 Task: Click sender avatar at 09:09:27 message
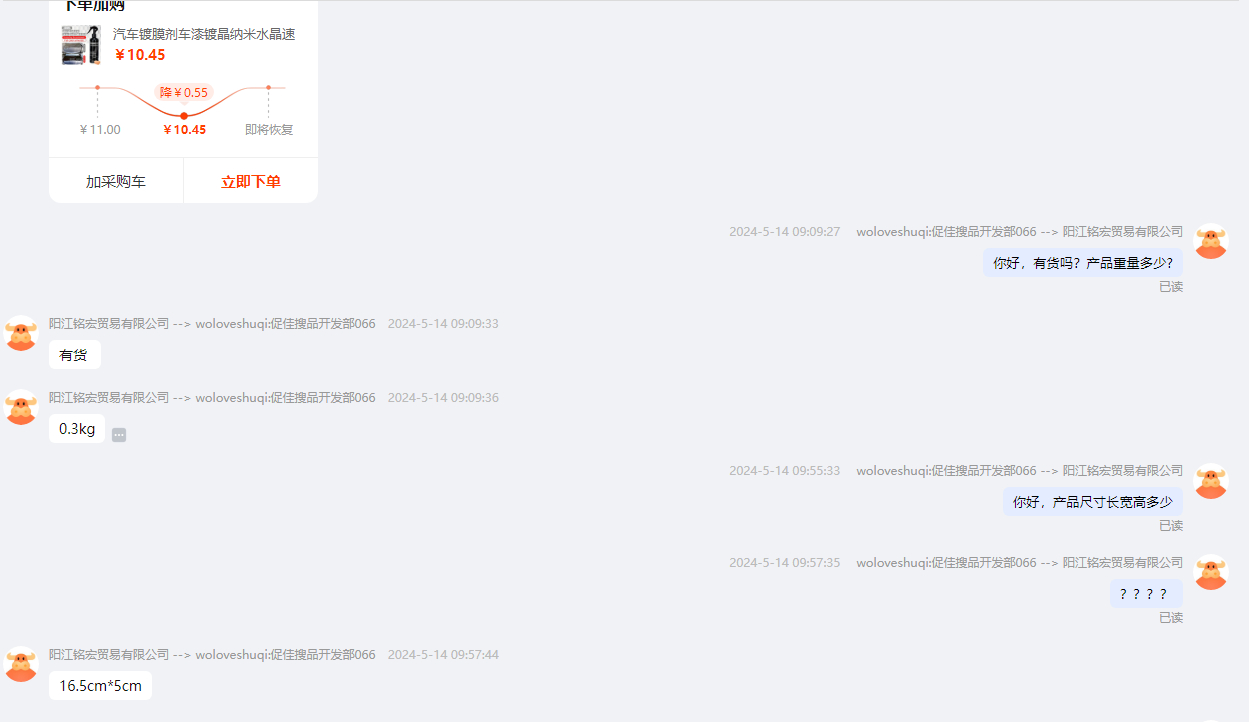(1211, 241)
